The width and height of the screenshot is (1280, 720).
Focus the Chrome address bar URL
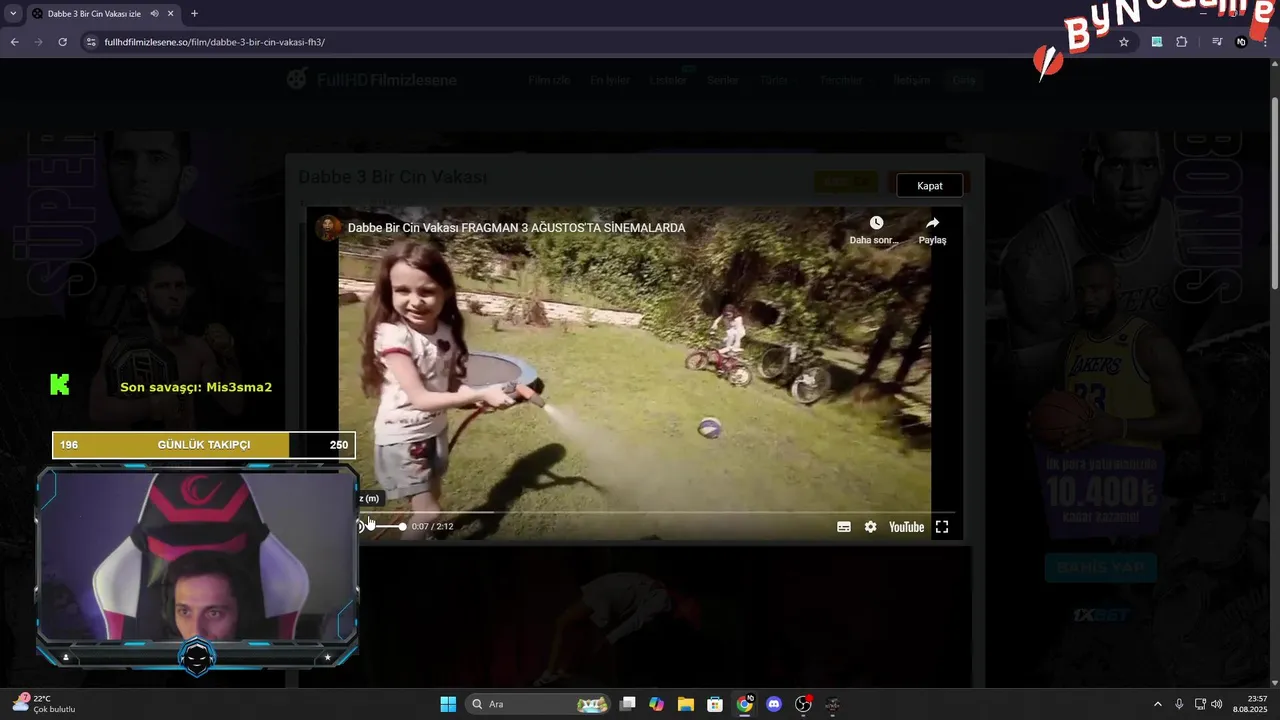(215, 42)
